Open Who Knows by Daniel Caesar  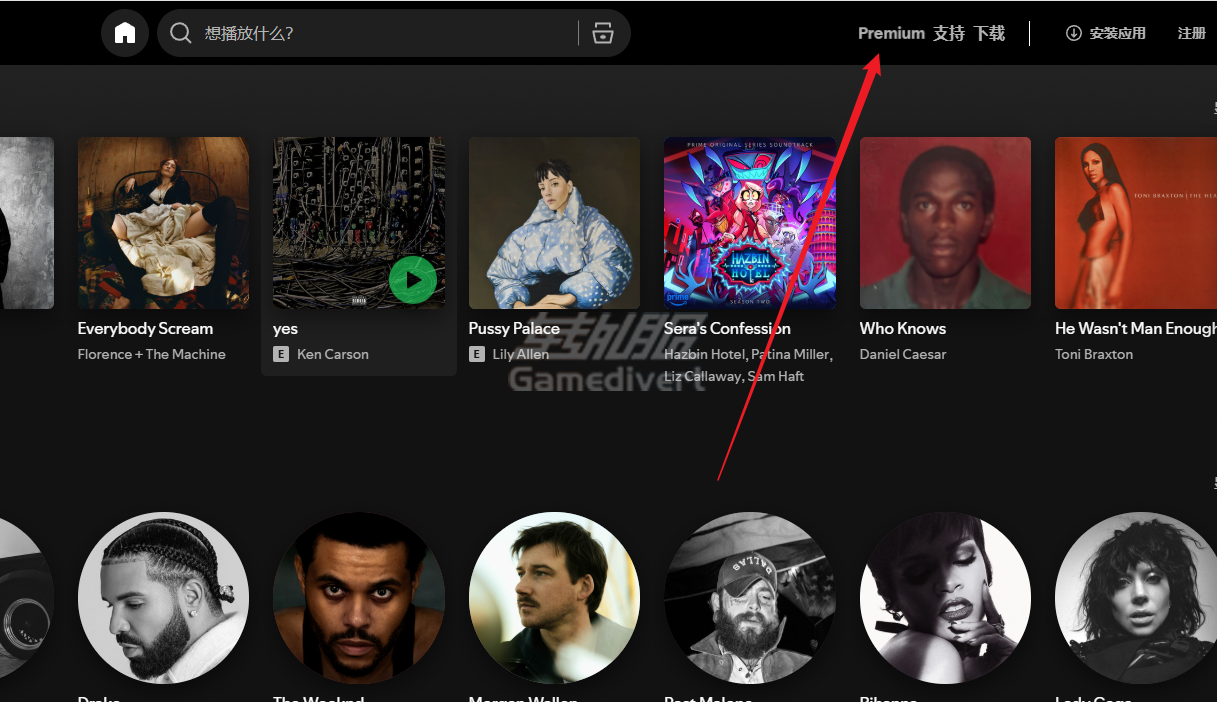[944, 222]
